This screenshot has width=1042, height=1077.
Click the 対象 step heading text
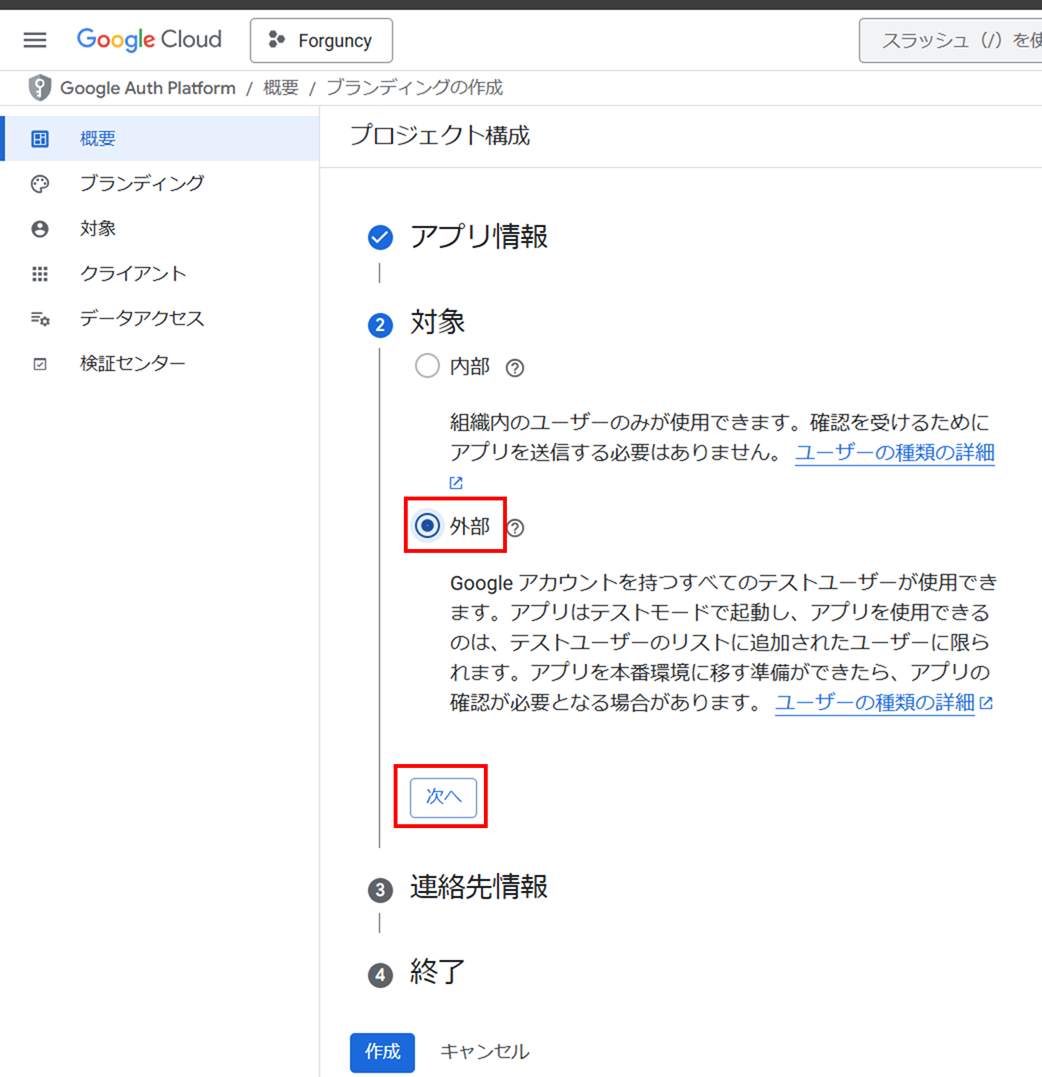(438, 321)
